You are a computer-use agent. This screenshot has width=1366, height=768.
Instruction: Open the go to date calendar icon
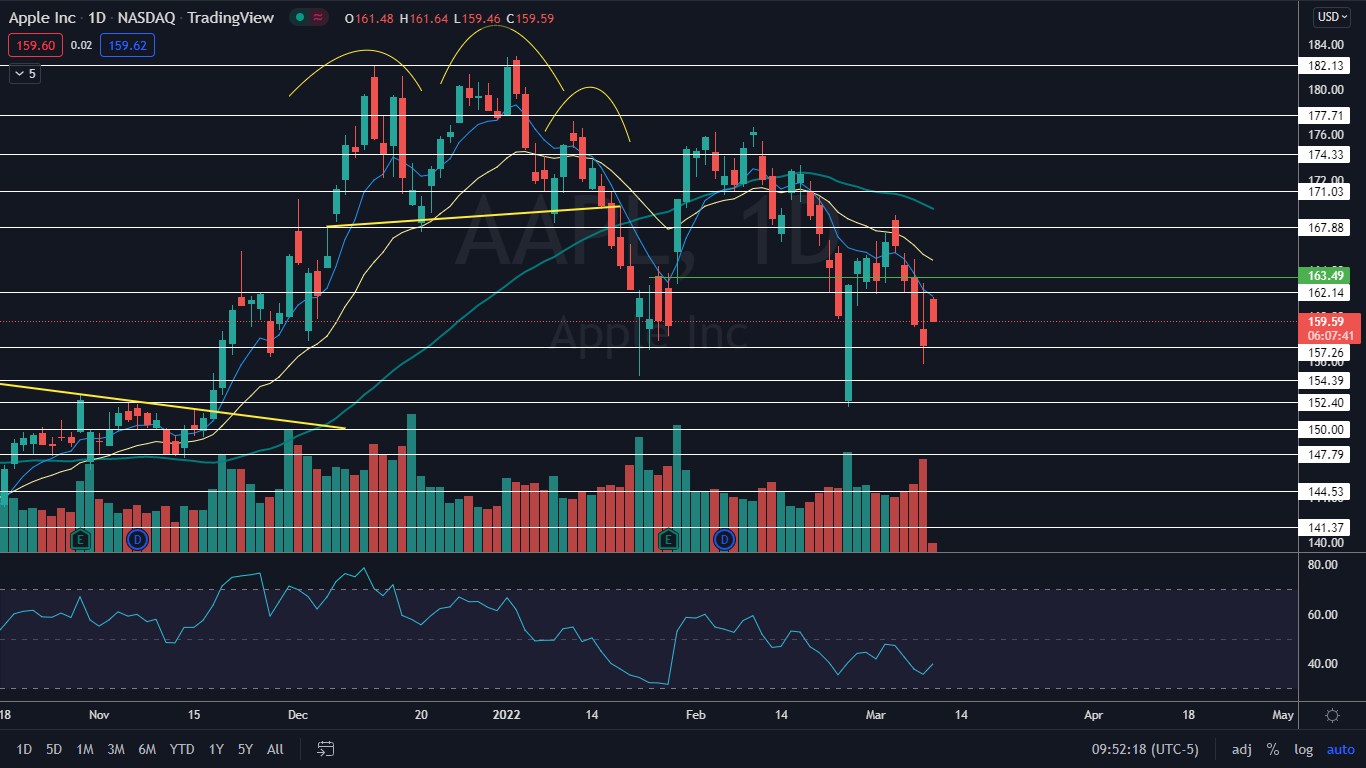[x=325, y=748]
